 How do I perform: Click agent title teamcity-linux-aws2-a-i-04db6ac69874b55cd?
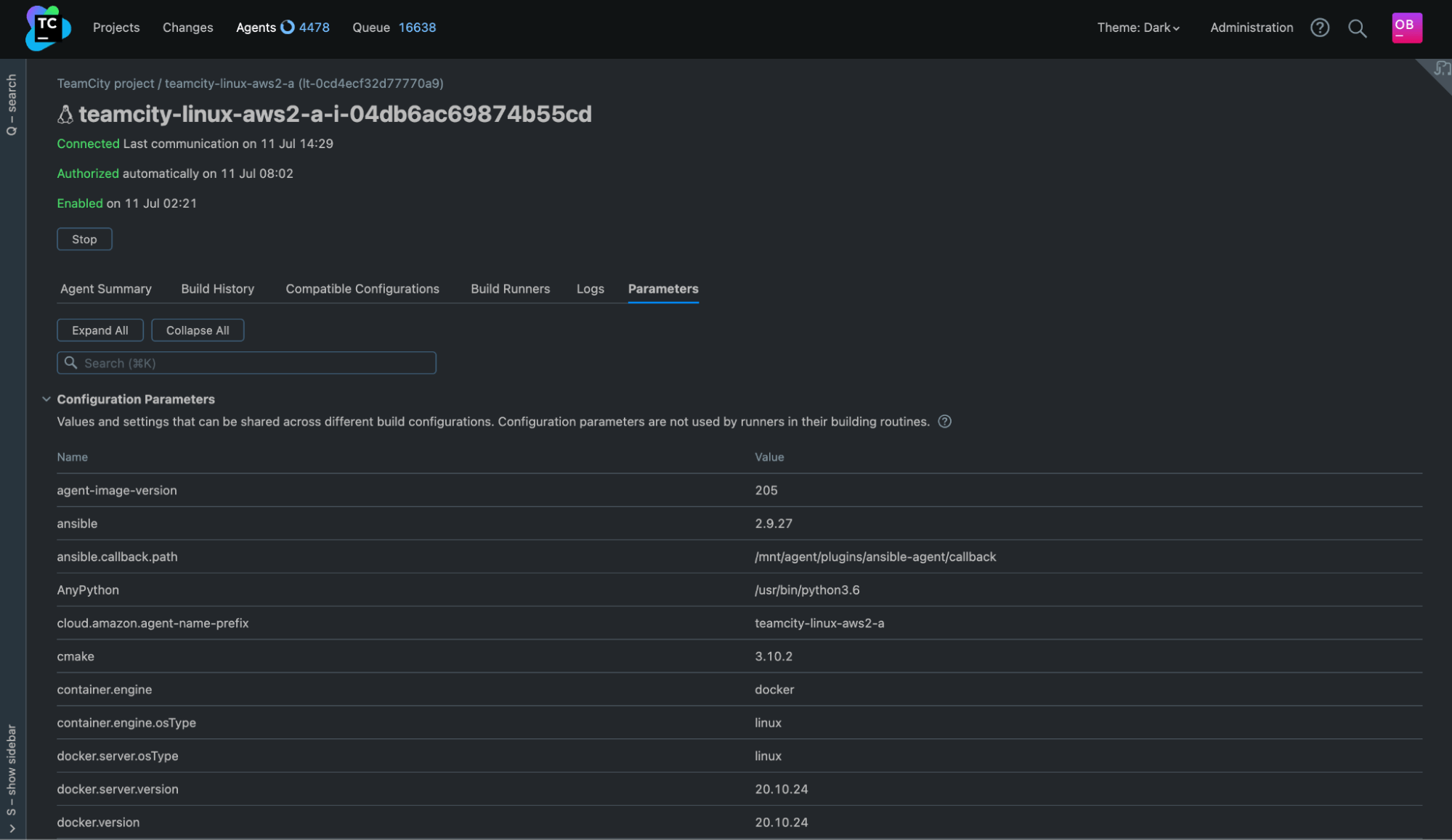coord(335,114)
